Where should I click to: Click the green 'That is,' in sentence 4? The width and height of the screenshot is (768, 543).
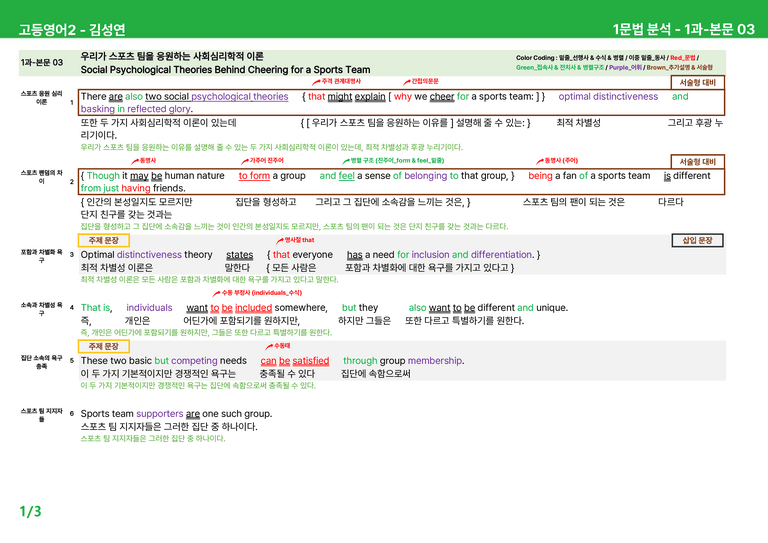point(96,308)
